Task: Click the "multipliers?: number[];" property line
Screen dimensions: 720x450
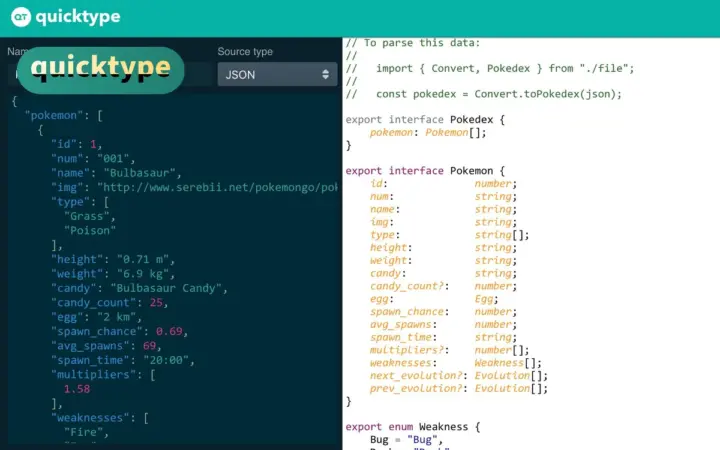Action: point(450,350)
